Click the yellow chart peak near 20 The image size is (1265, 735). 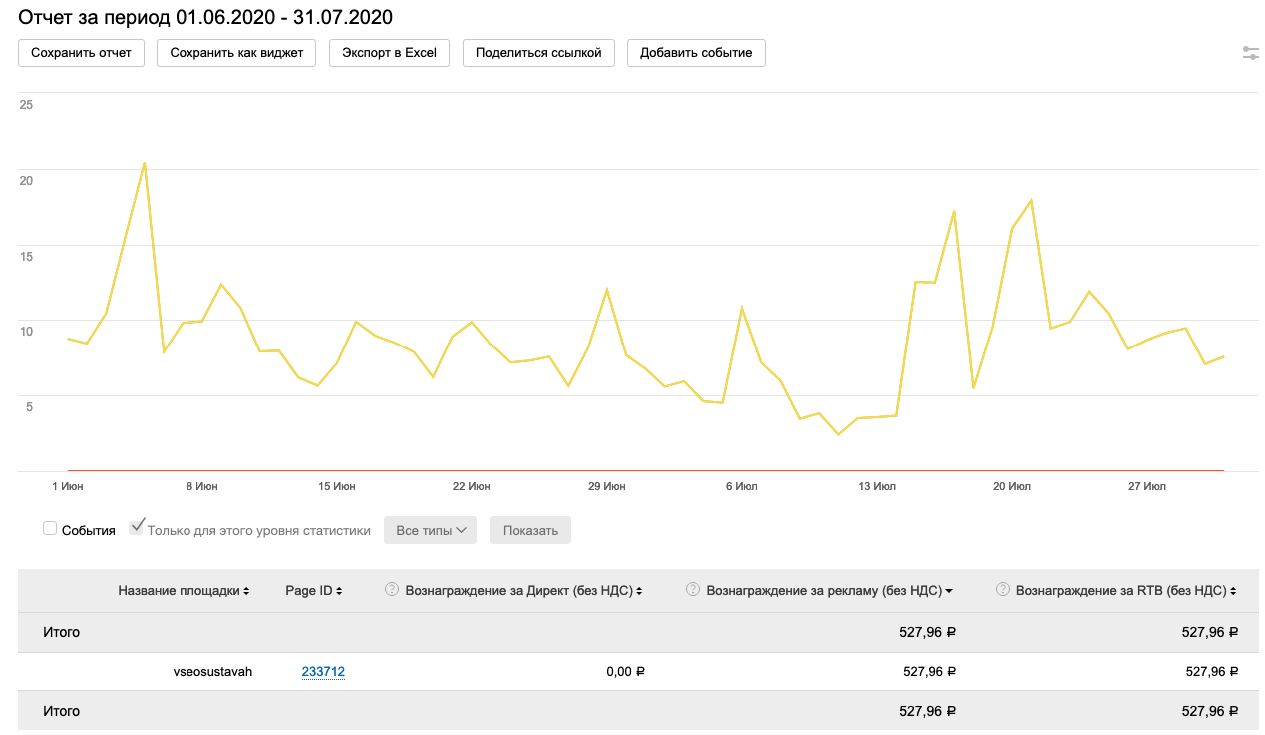(145, 163)
